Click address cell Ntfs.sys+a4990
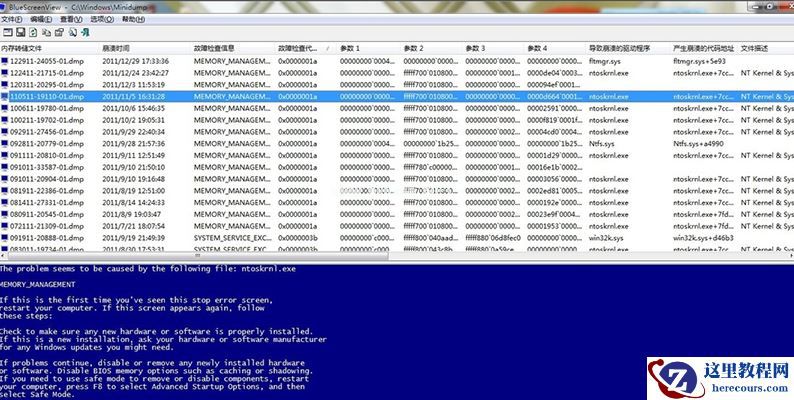 [698, 144]
